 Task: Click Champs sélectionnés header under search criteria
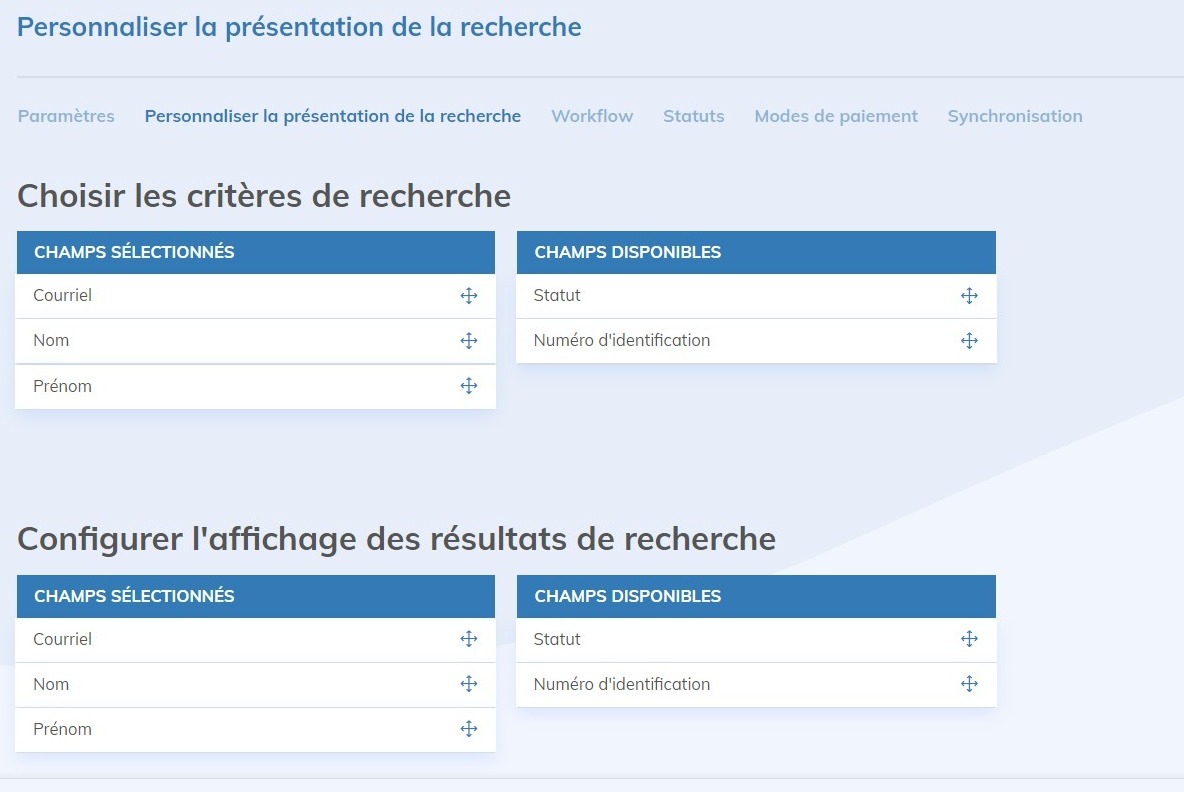pos(134,252)
